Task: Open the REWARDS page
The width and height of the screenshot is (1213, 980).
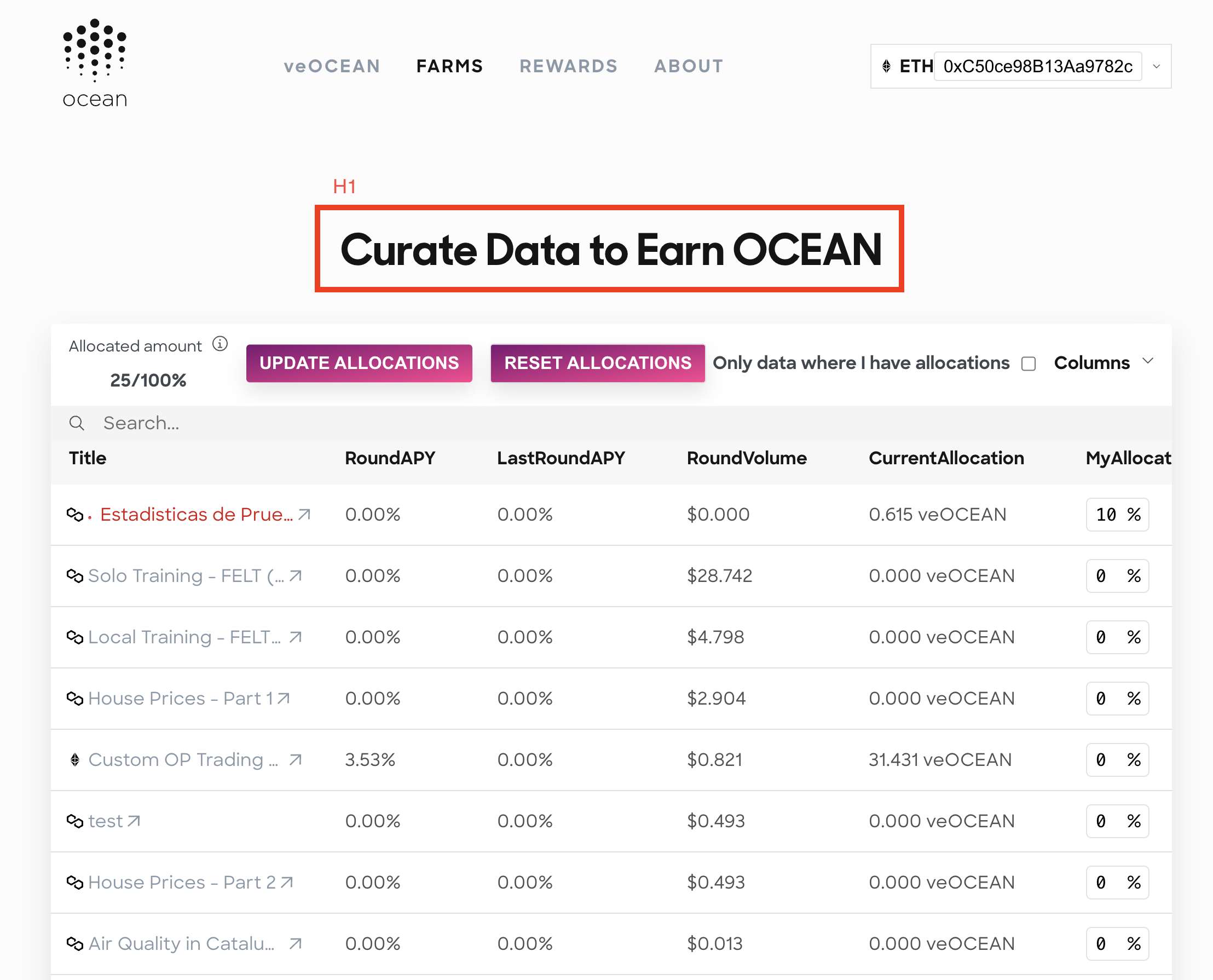Action: (568, 66)
